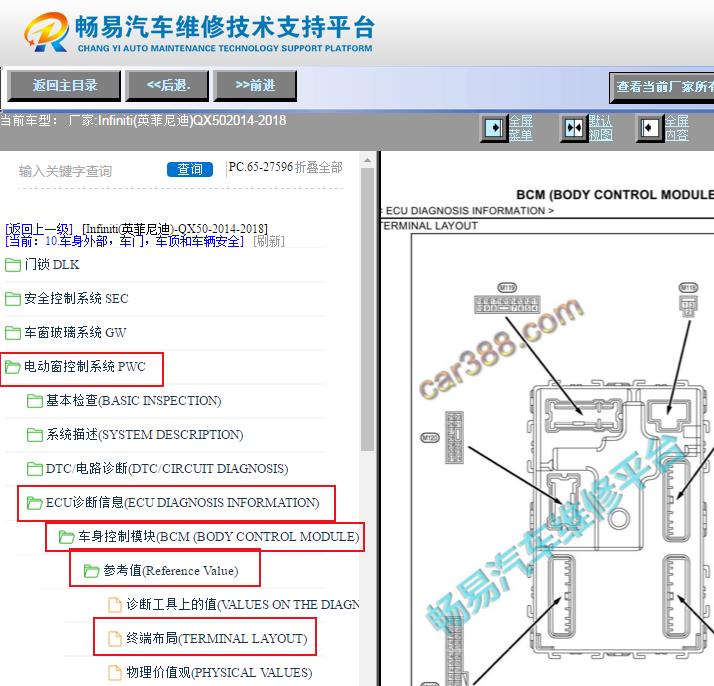Click the BCM terminal layout diagram image
This screenshot has width=714, height=686.
[563, 460]
